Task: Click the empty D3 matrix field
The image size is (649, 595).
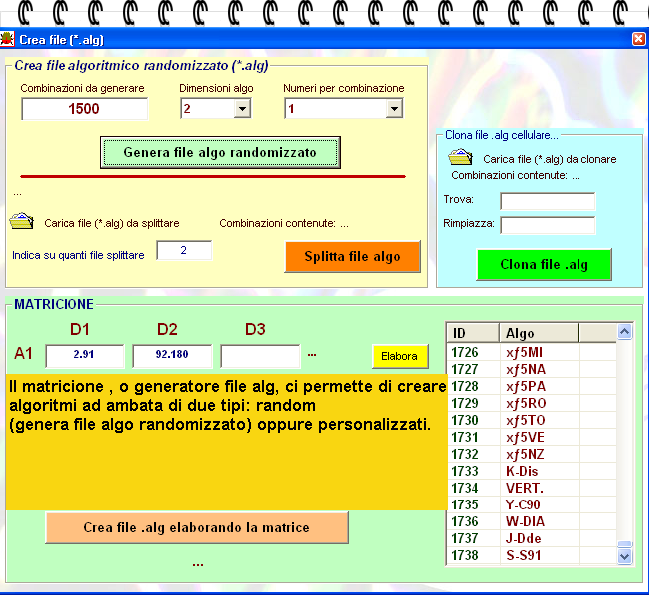Action: tap(260, 356)
